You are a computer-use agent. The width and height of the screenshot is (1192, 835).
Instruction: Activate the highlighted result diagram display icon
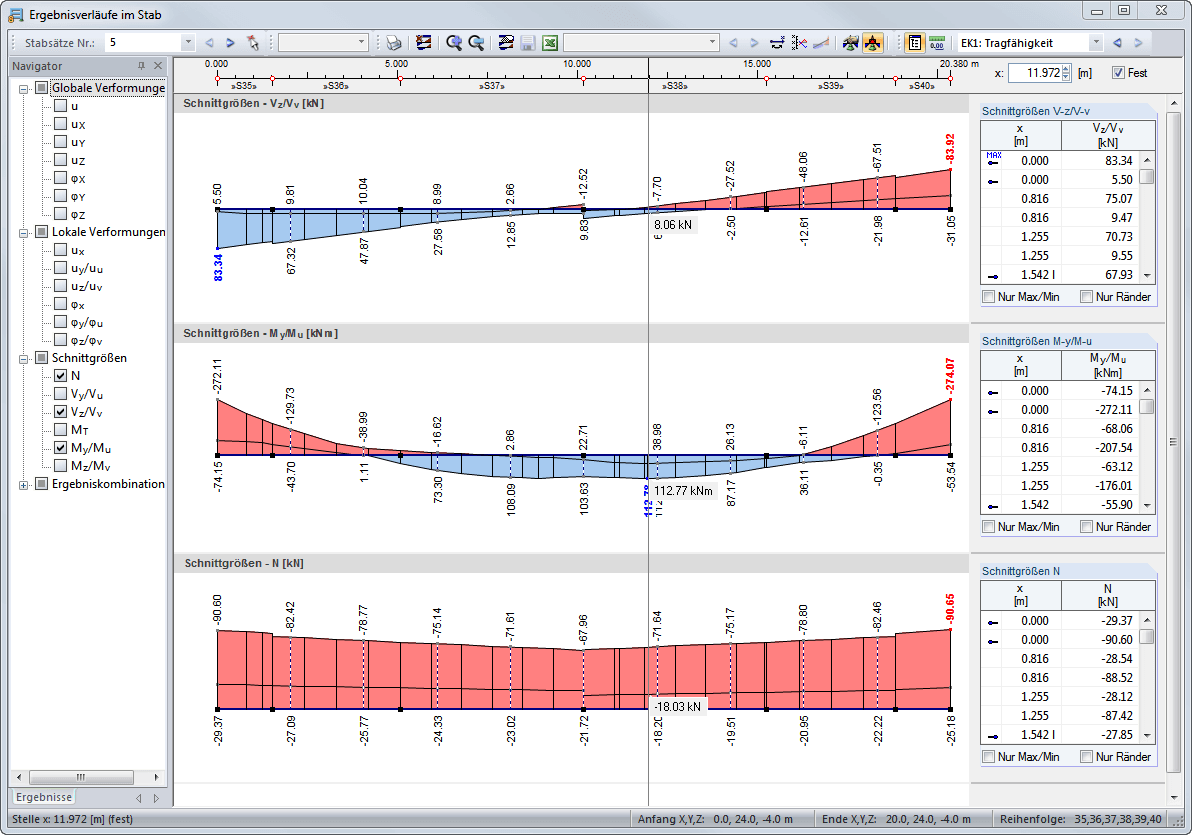872,42
